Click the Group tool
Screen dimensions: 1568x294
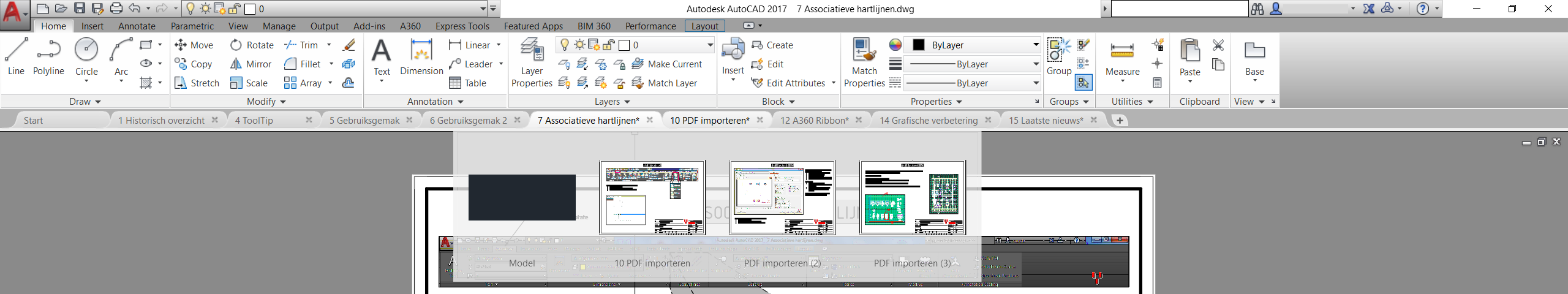[1059, 56]
